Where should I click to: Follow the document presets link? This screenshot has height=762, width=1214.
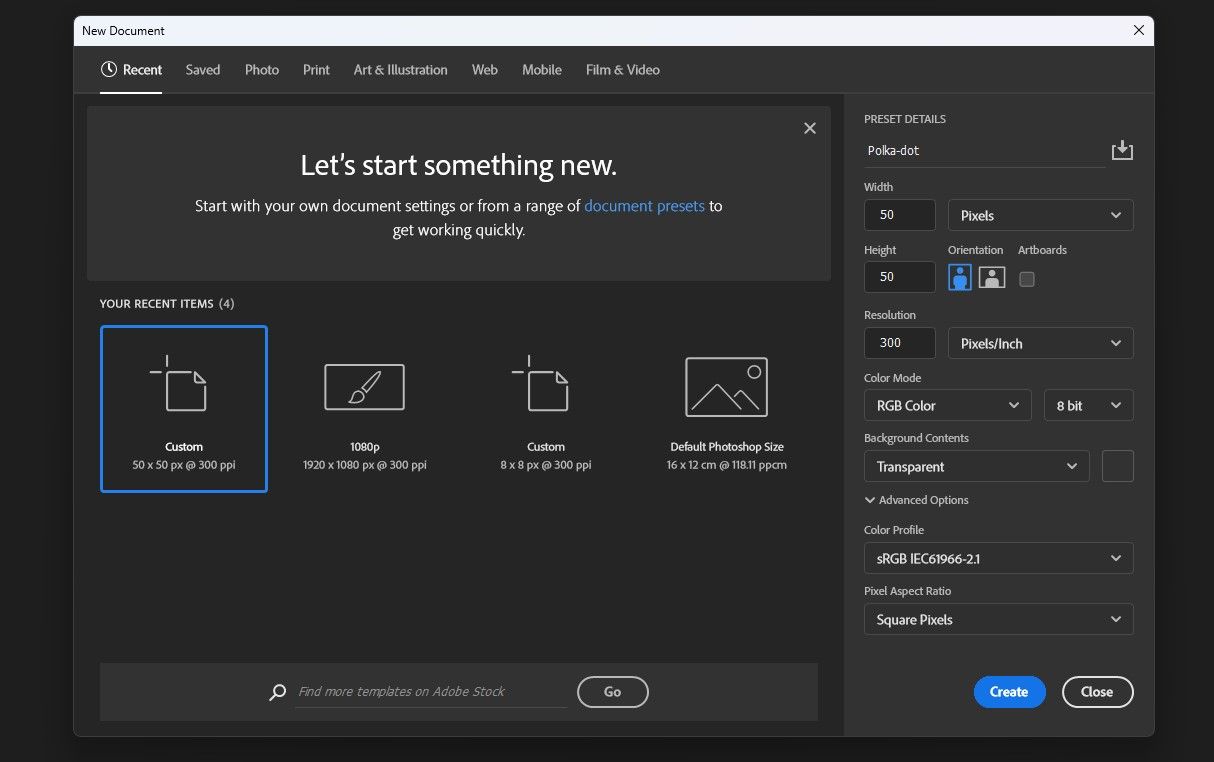644,206
